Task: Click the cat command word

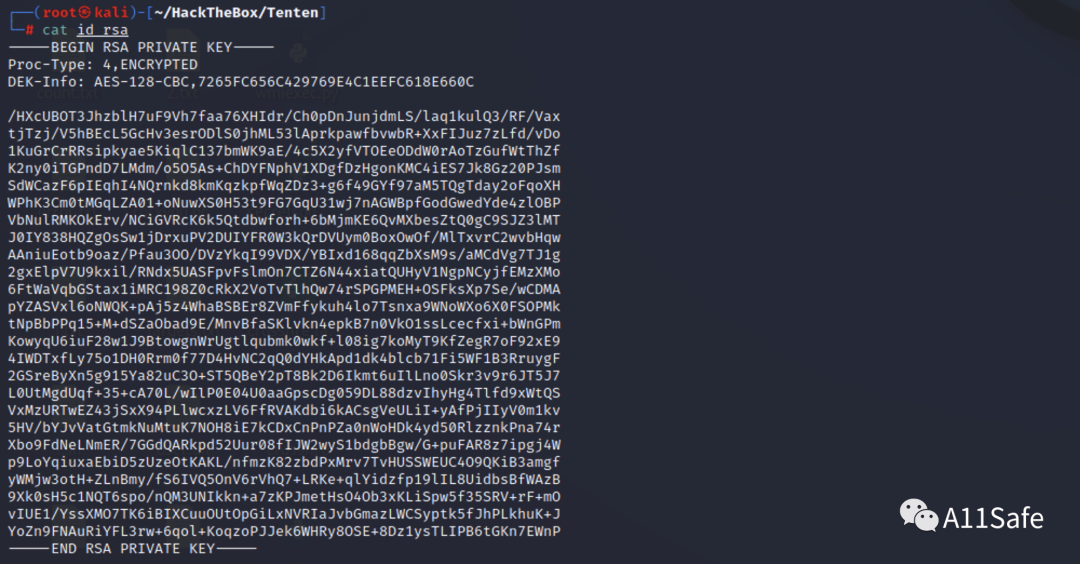Action: click(55, 30)
